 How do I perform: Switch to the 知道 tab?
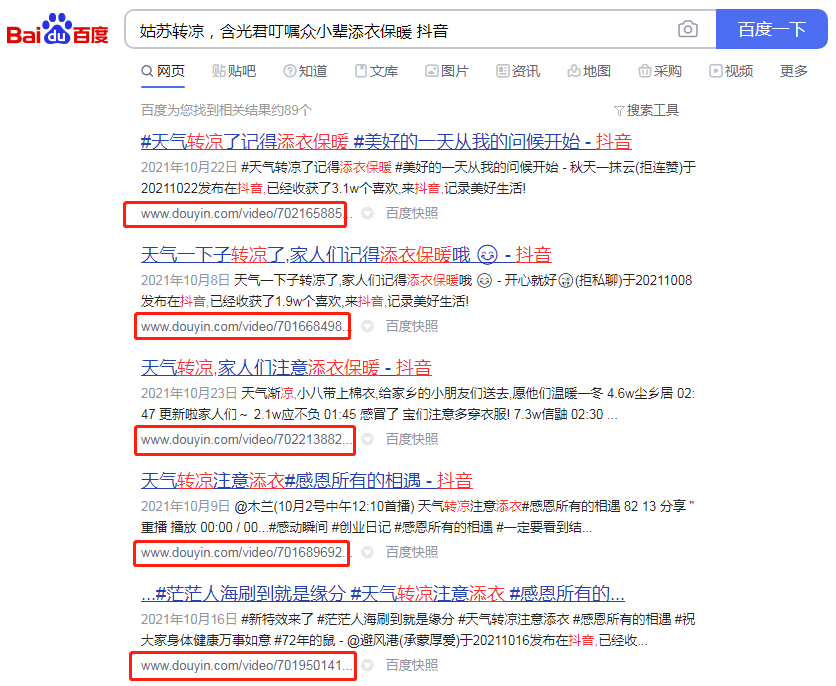(x=305, y=71)
